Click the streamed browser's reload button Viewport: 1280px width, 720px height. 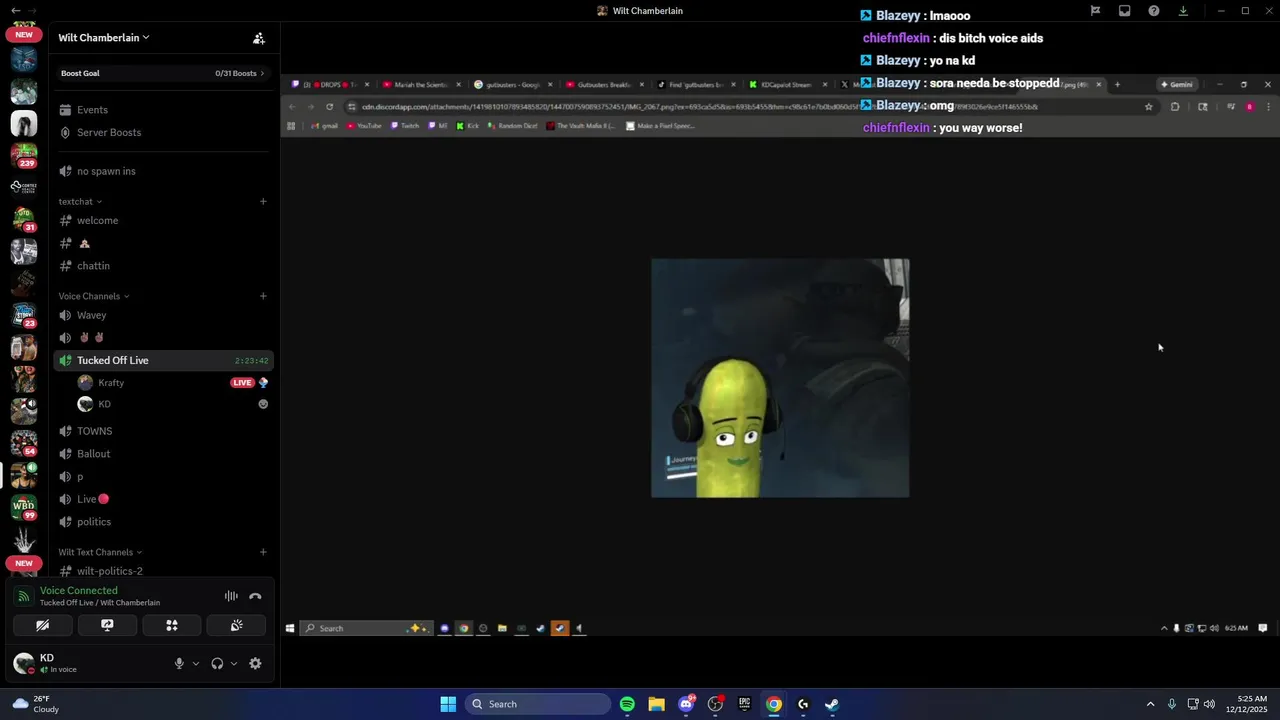[329, 106]
